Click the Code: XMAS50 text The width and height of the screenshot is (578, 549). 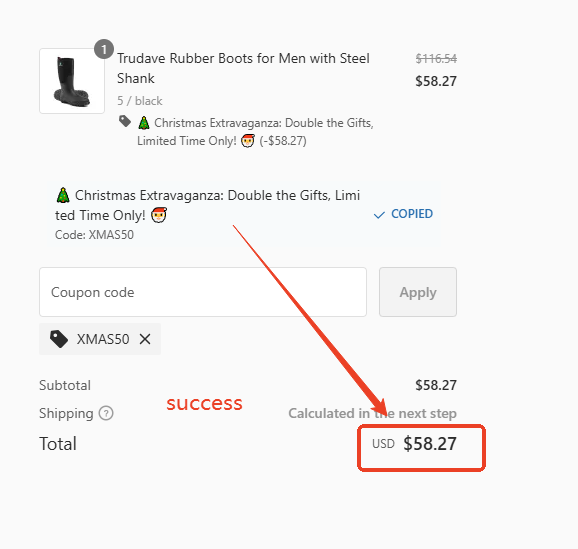[x=94, y=235]
